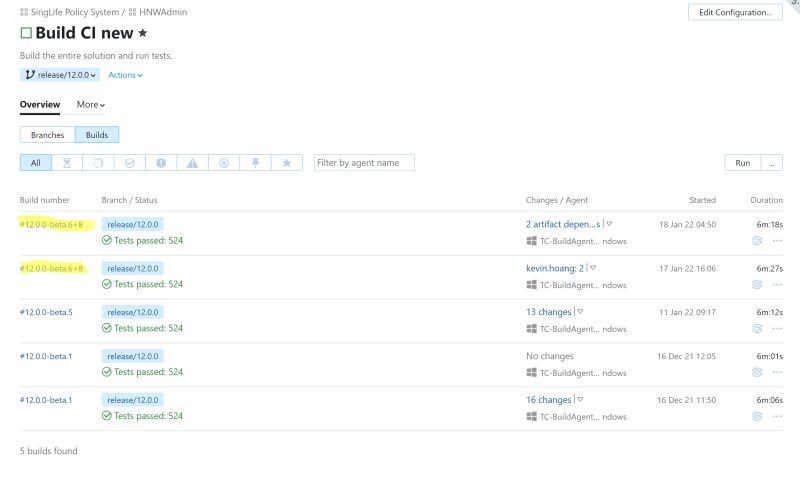Open 16 changes link
The image size is (800, 481).
[548, 399]
